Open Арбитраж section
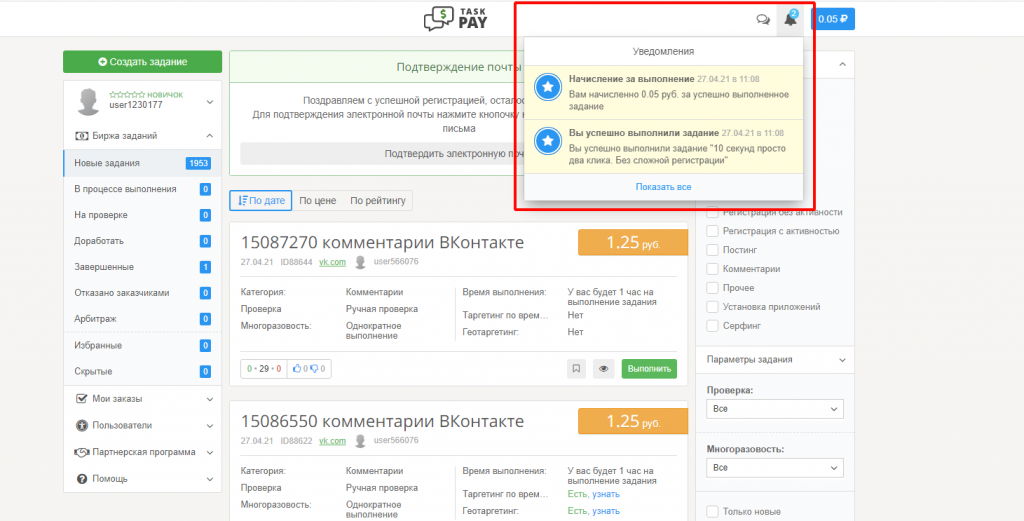1024x521 pixels. [x=142, y=319]
